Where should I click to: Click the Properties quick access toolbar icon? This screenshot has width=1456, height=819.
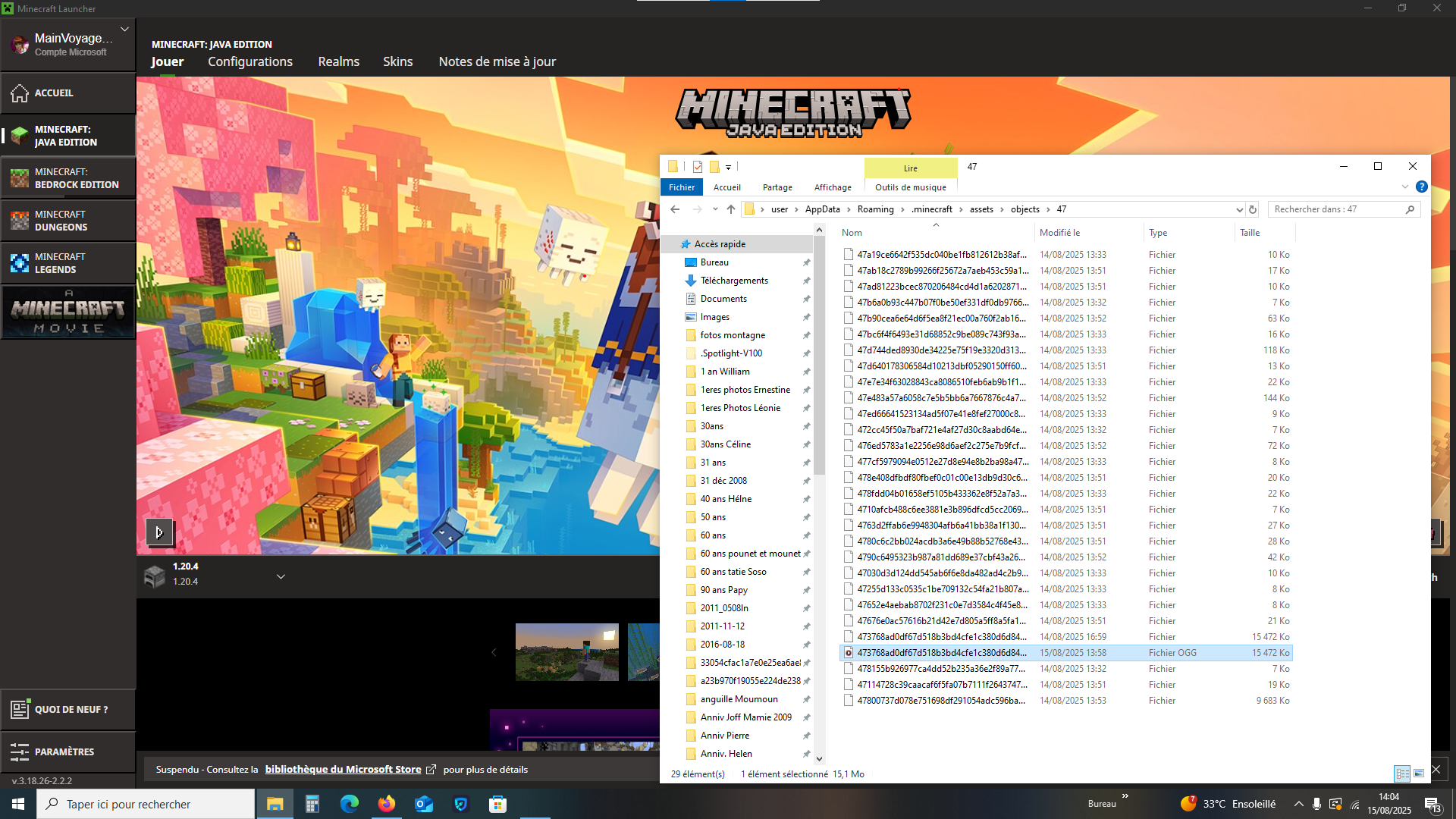click(698, 167)
